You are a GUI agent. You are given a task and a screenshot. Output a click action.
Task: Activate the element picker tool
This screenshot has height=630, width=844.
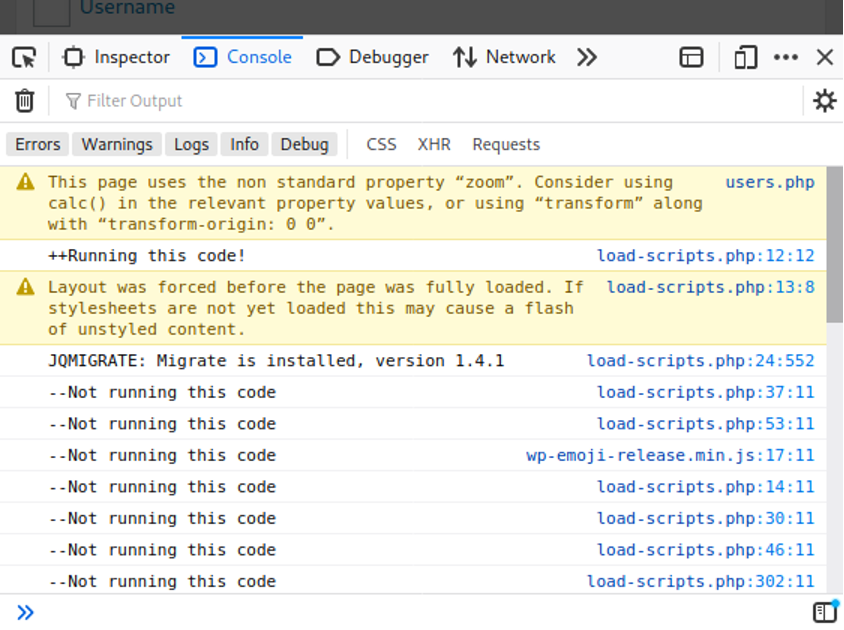(x=24, y=57)
